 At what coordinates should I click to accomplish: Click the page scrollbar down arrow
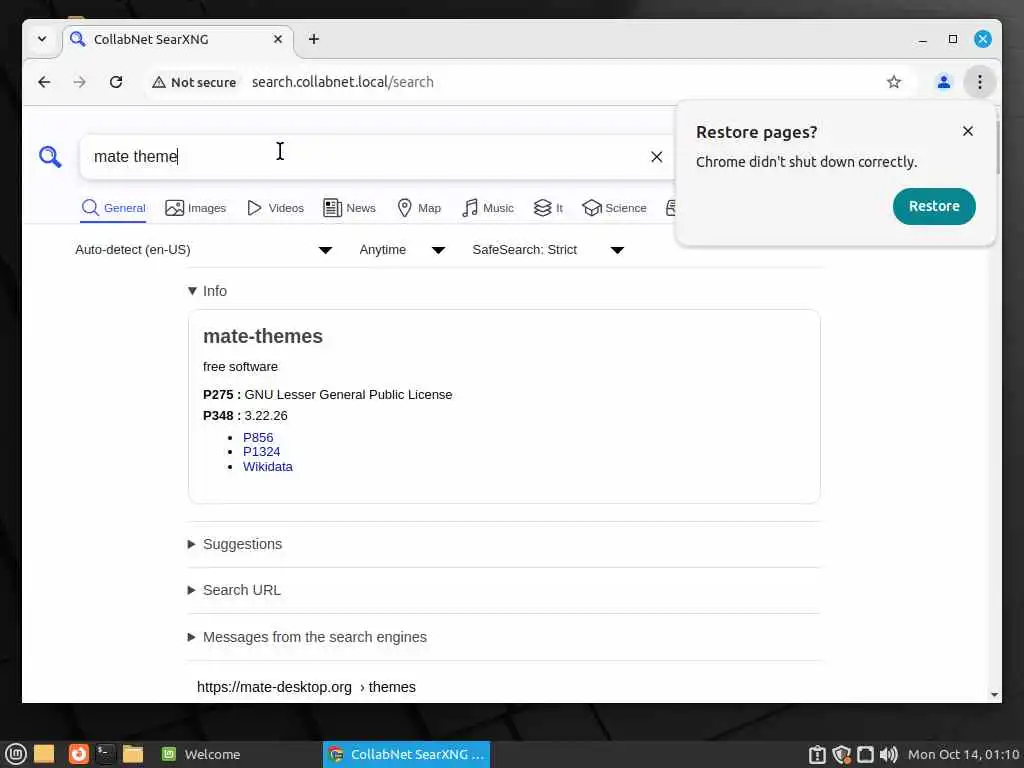coord(995,695)
